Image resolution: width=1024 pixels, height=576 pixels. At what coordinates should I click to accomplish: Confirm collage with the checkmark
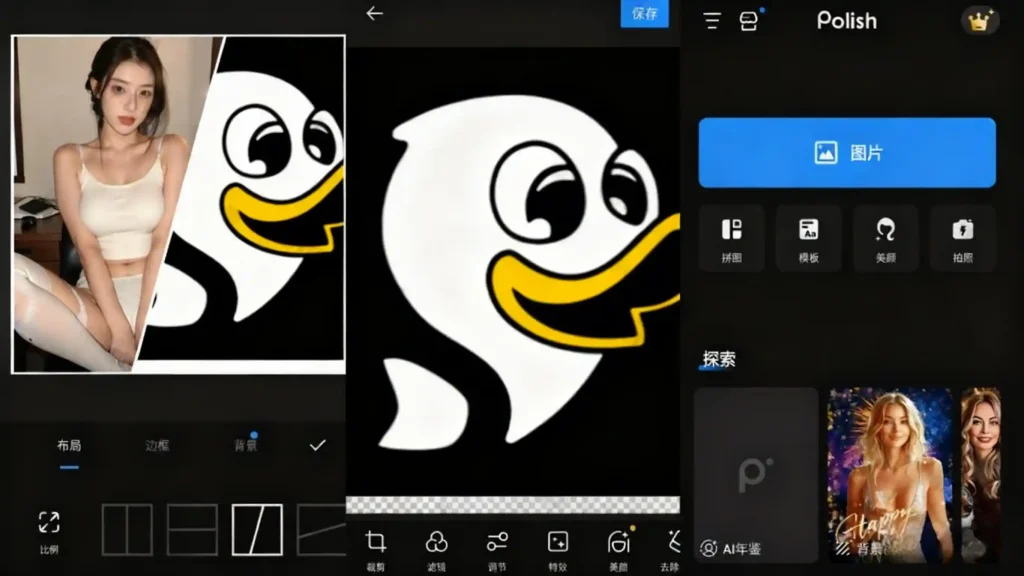pos(317,445)
